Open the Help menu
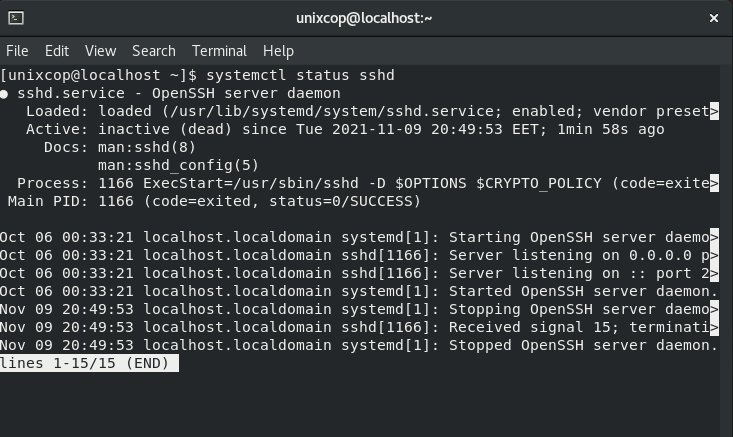733x437 pixels. click(278, 50)
